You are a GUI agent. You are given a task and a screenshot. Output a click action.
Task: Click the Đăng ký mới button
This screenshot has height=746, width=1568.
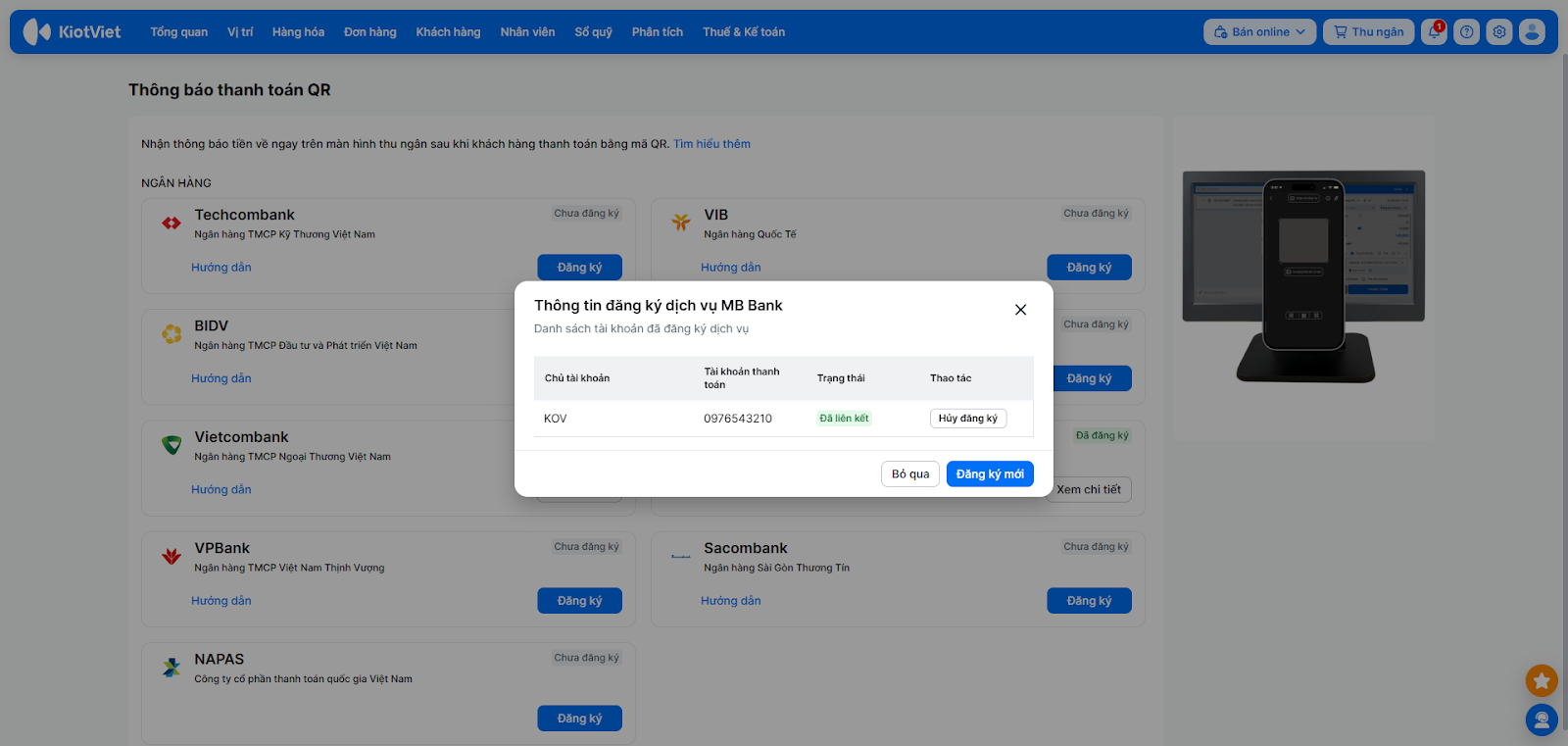pyautogui.click(x=990, y=474)
